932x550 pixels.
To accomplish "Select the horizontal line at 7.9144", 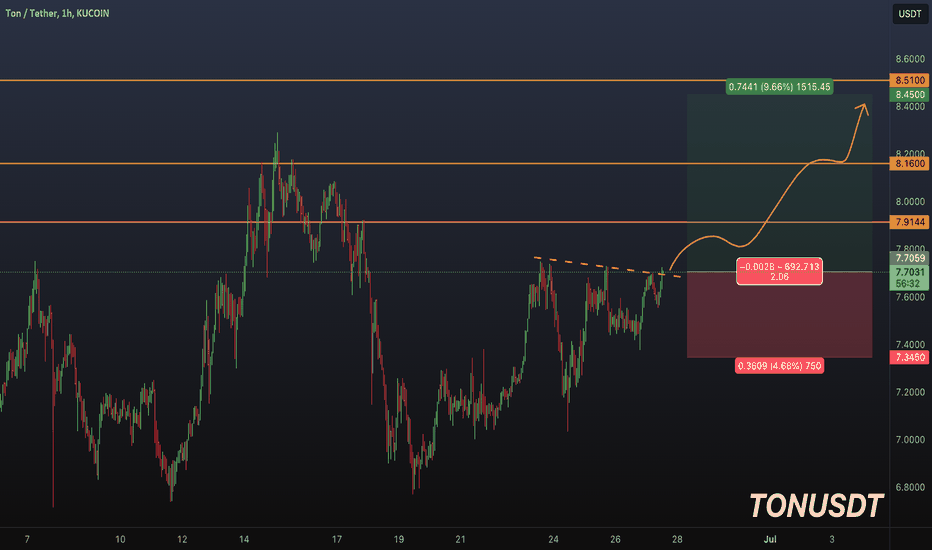I will pos(445,222).
